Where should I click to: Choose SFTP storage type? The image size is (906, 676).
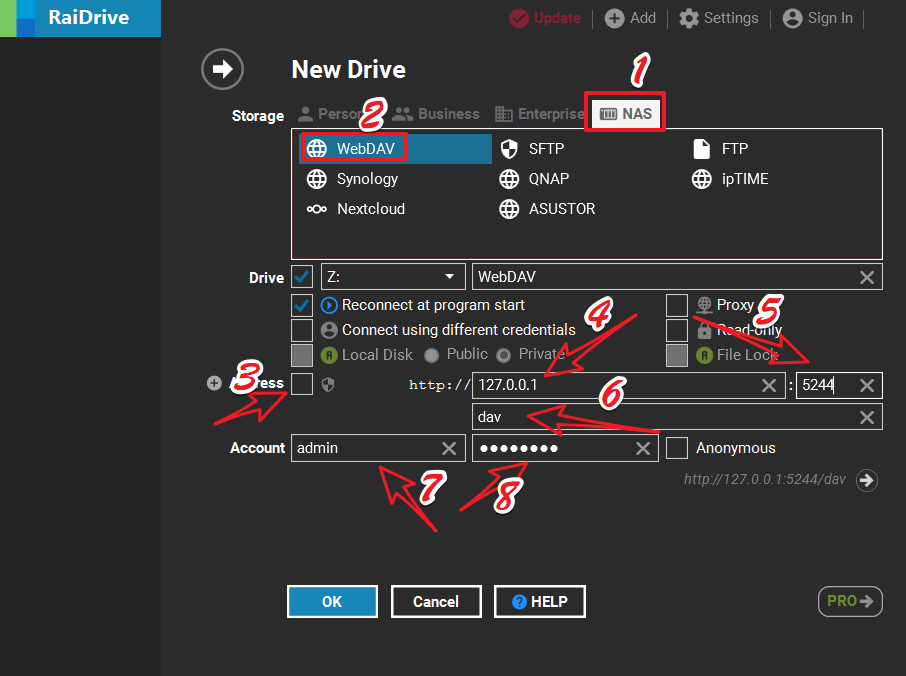click(532, 148)
